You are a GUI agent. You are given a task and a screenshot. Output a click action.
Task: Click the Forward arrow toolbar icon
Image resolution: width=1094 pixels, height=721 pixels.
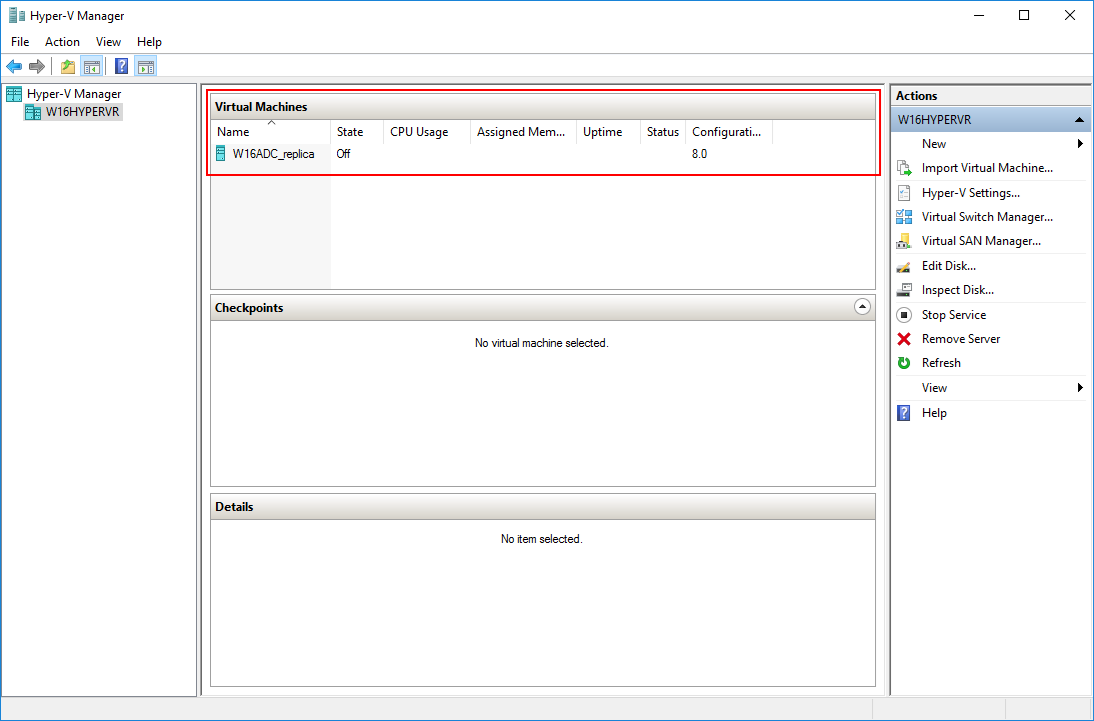point(37,66)
